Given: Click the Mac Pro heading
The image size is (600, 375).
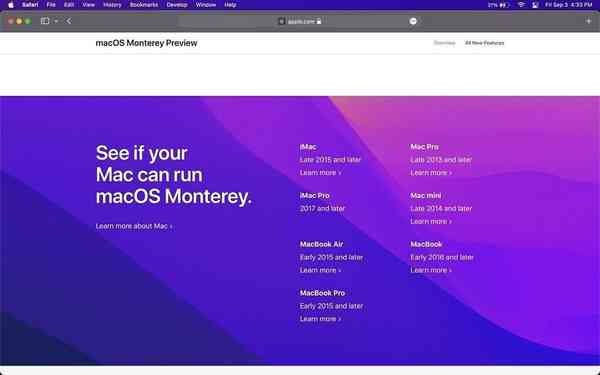Looking at the screenshot, I should click(x=424, y=147).
